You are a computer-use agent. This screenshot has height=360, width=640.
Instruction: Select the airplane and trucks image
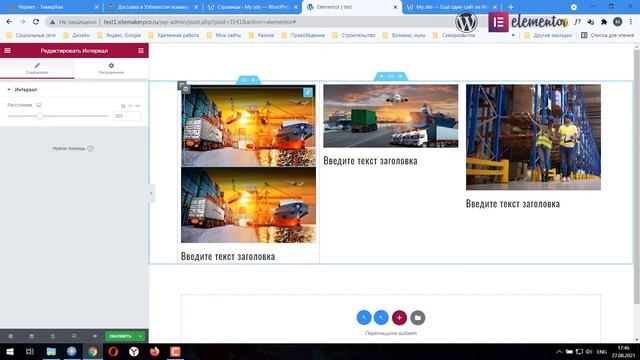391,116
